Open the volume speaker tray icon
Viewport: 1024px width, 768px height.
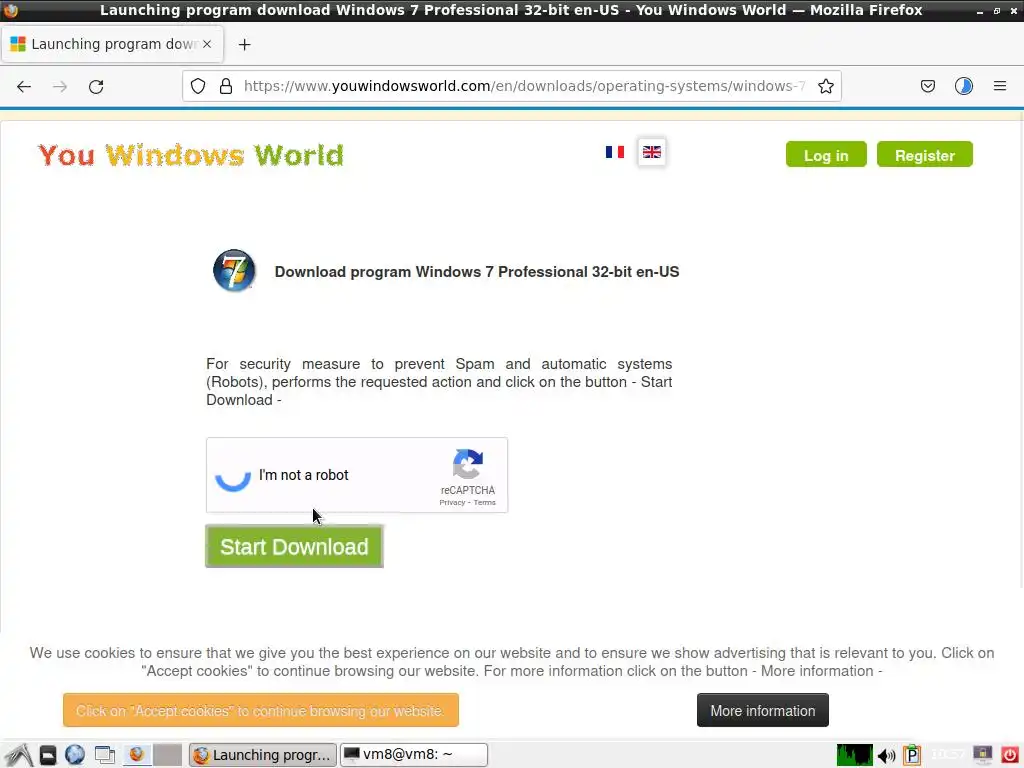point(886,756)
